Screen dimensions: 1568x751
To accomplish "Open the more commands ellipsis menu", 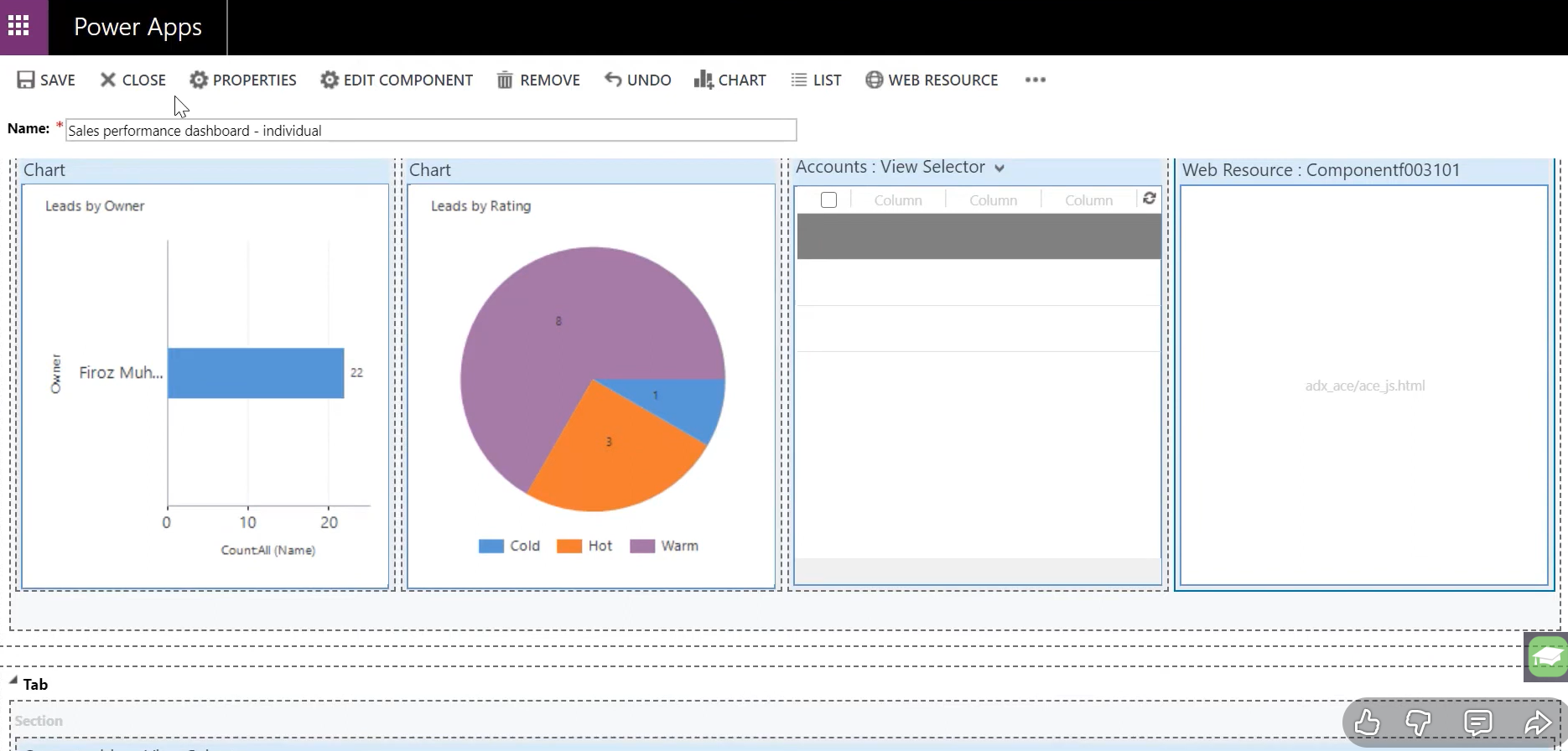I will pyautogui.click(x=1035, y=80).
